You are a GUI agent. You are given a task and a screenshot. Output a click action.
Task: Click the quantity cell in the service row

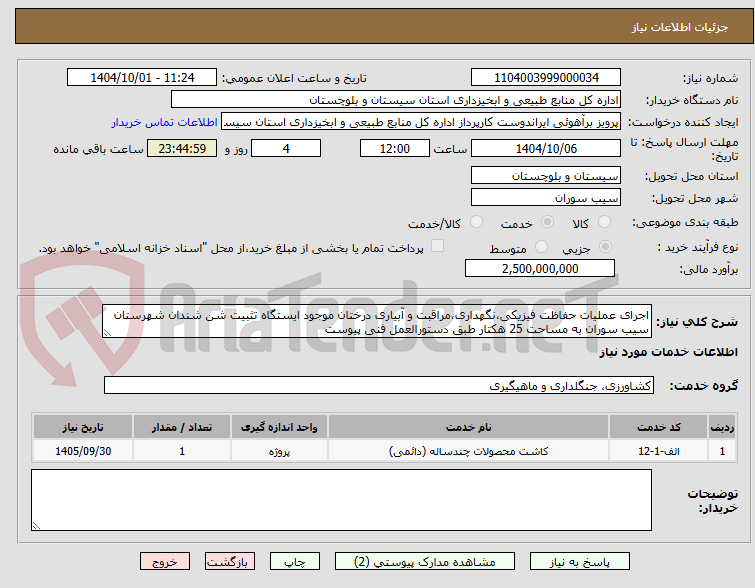click(x=182, y=451)
